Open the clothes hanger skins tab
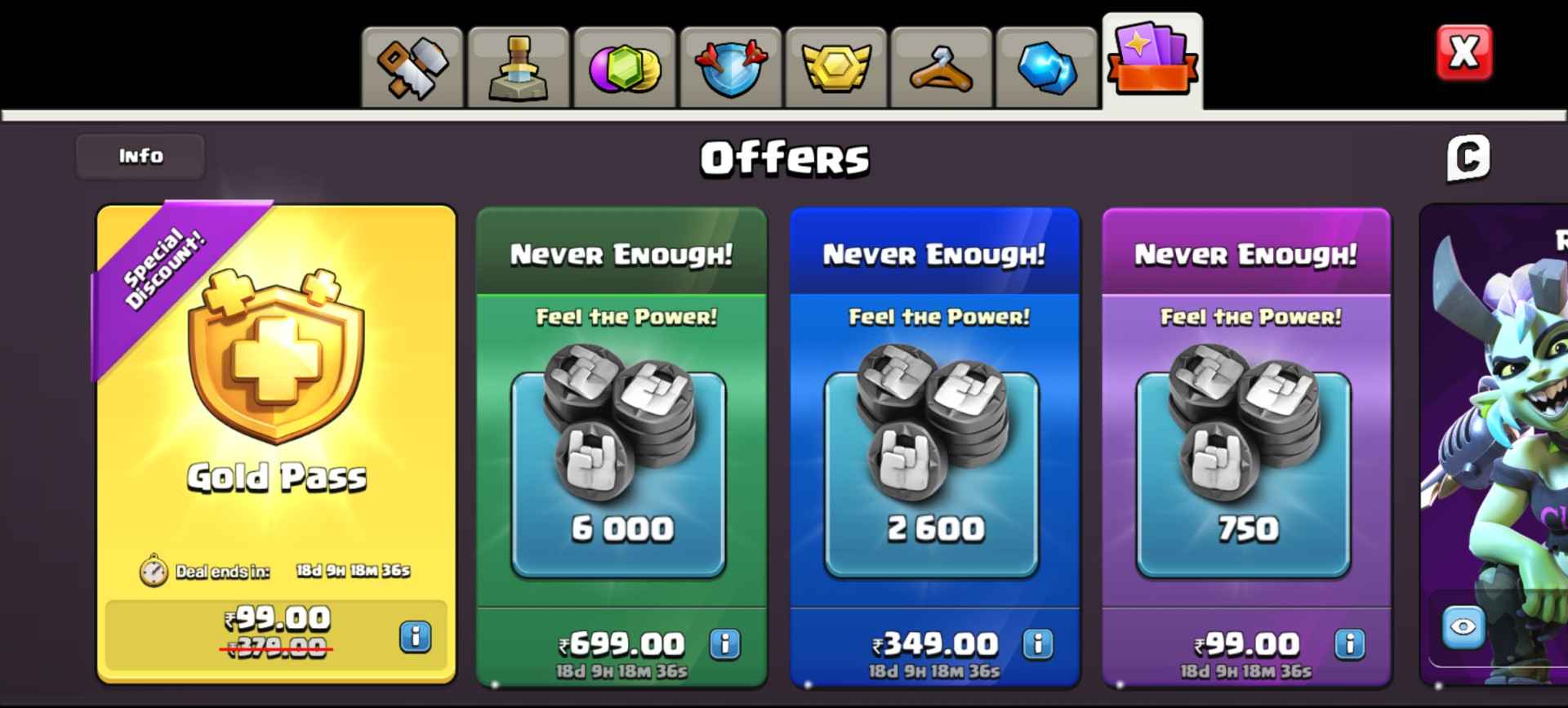 (942, 67)
